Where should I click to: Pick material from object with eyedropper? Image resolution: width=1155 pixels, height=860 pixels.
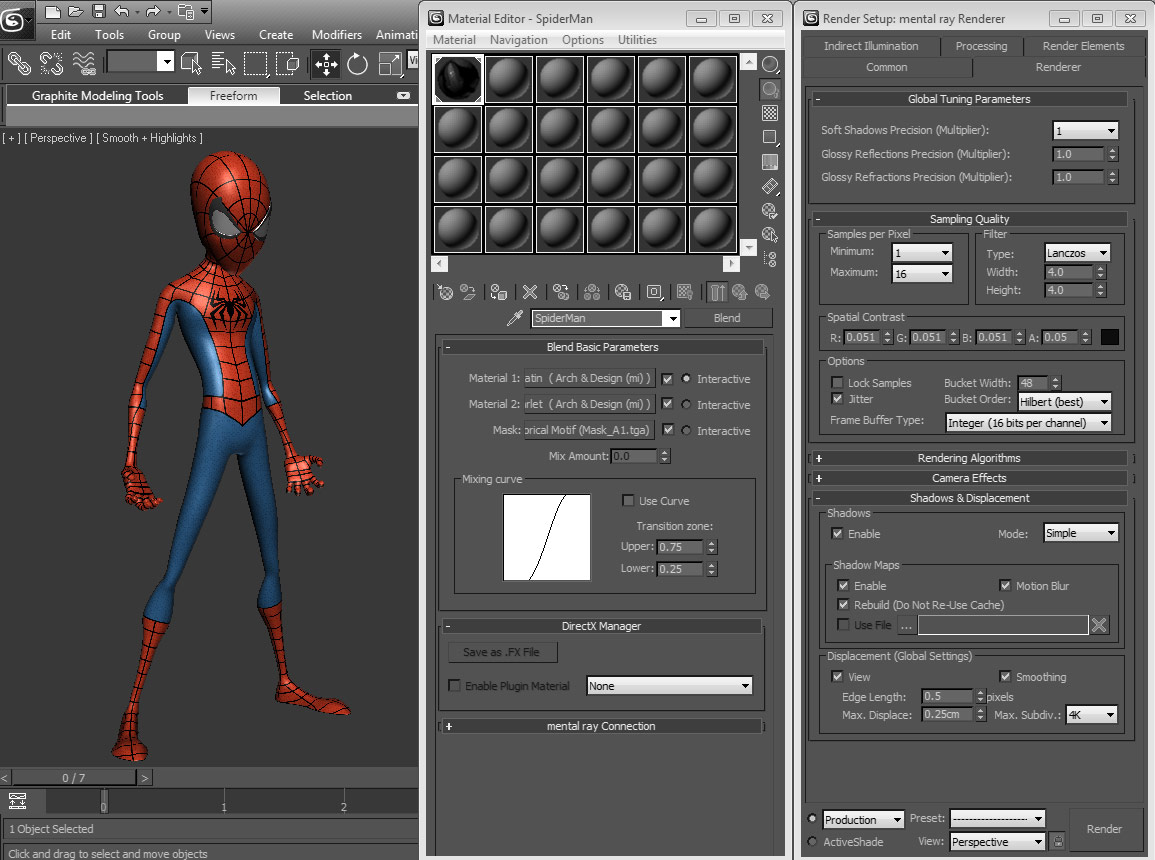tap(515, 318)
